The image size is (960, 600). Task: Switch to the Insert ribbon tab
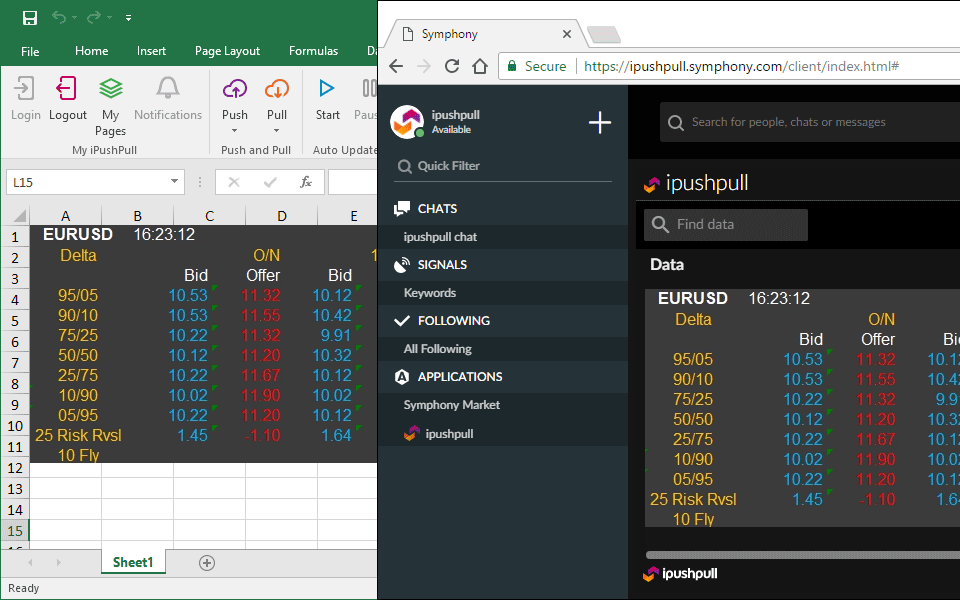[151, 51]
